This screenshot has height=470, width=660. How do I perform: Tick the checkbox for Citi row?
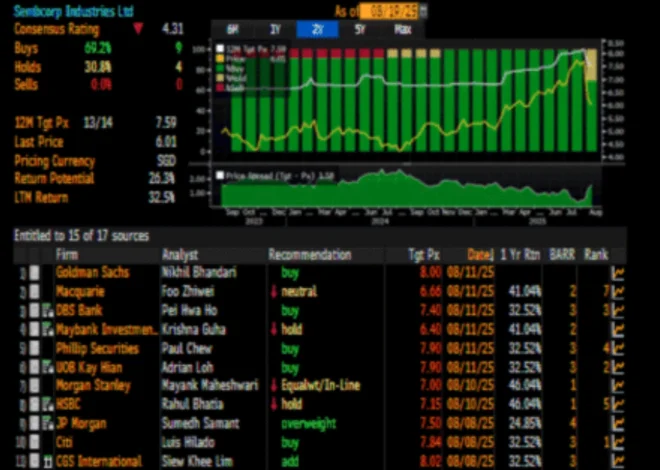click(35, 443)
